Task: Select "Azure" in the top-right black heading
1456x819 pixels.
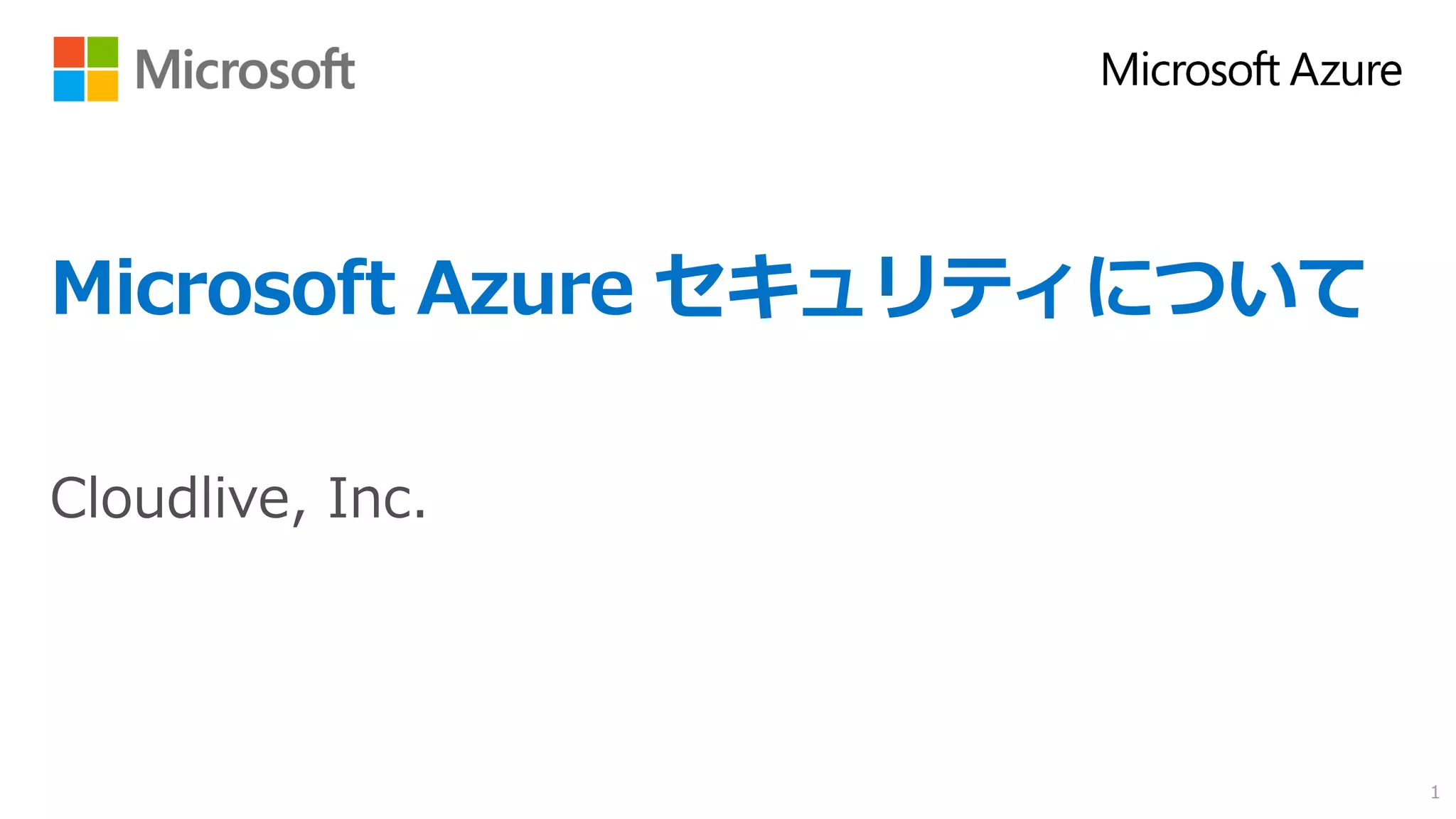Action: click(1346, 70)
